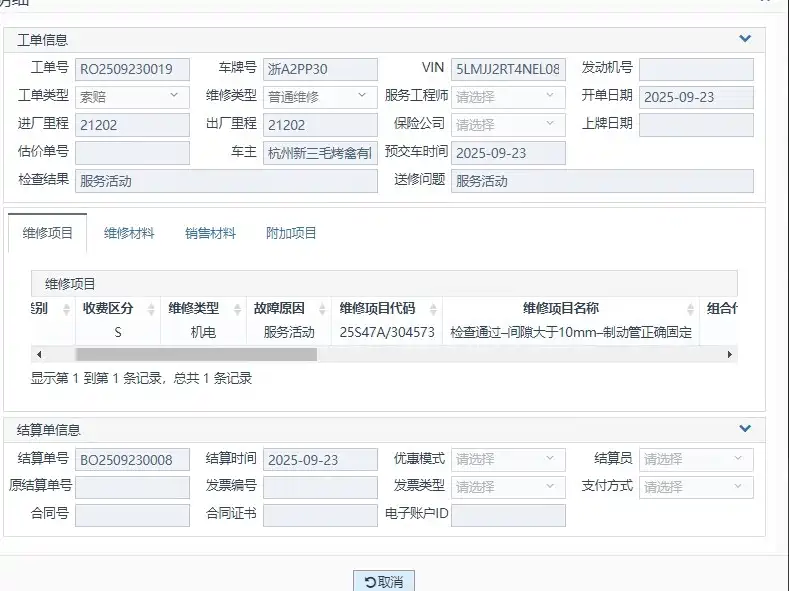
Task: Sort by 维修类型 column arrows
Action: [x=238, y=309]
